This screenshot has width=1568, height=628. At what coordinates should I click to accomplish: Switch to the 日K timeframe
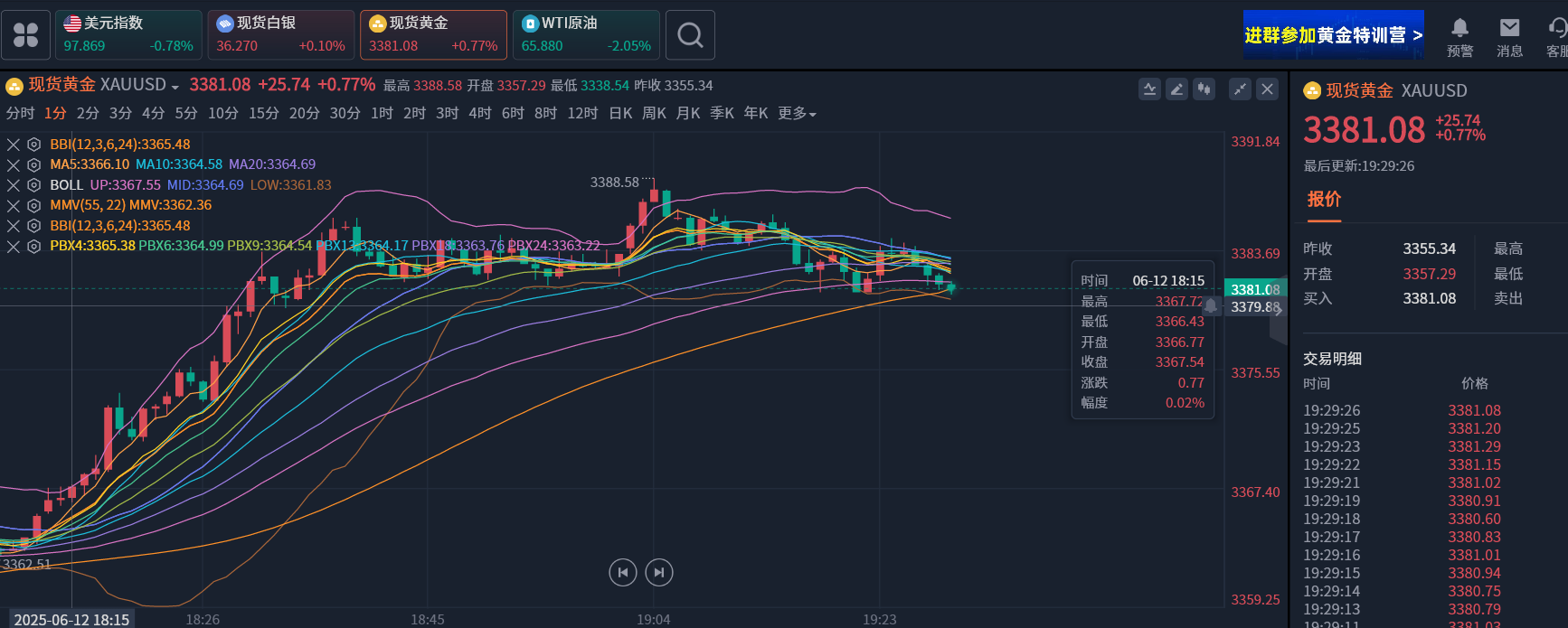(620, 113)
